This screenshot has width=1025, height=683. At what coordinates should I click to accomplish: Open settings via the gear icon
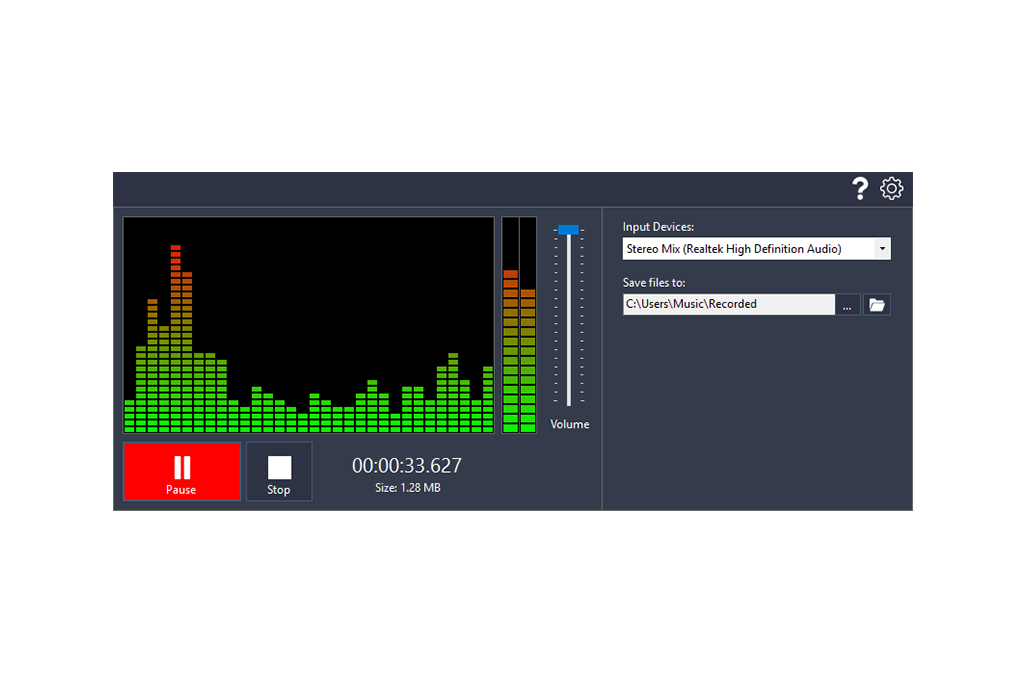coord(892,188)
